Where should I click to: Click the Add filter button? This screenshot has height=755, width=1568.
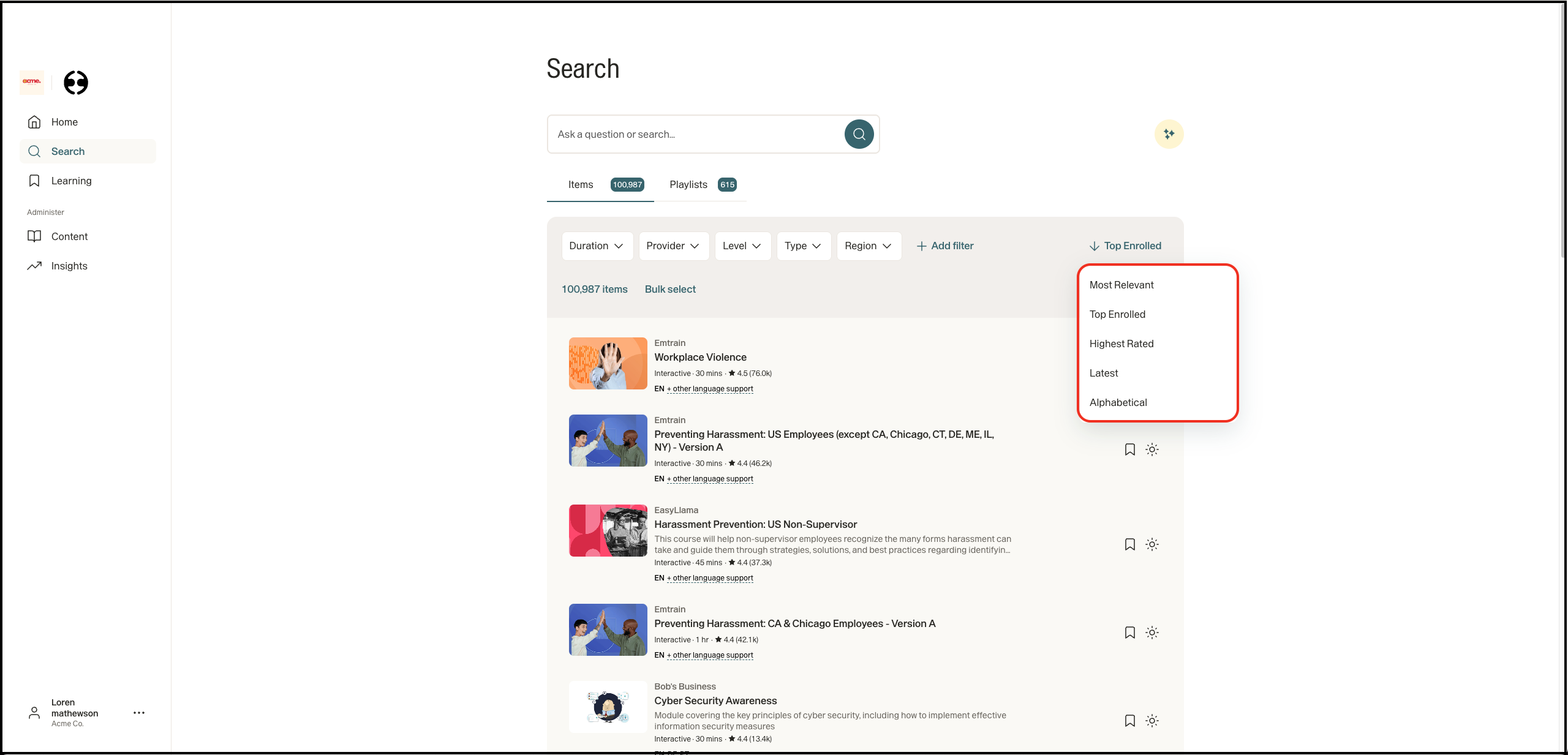(945, 246)
